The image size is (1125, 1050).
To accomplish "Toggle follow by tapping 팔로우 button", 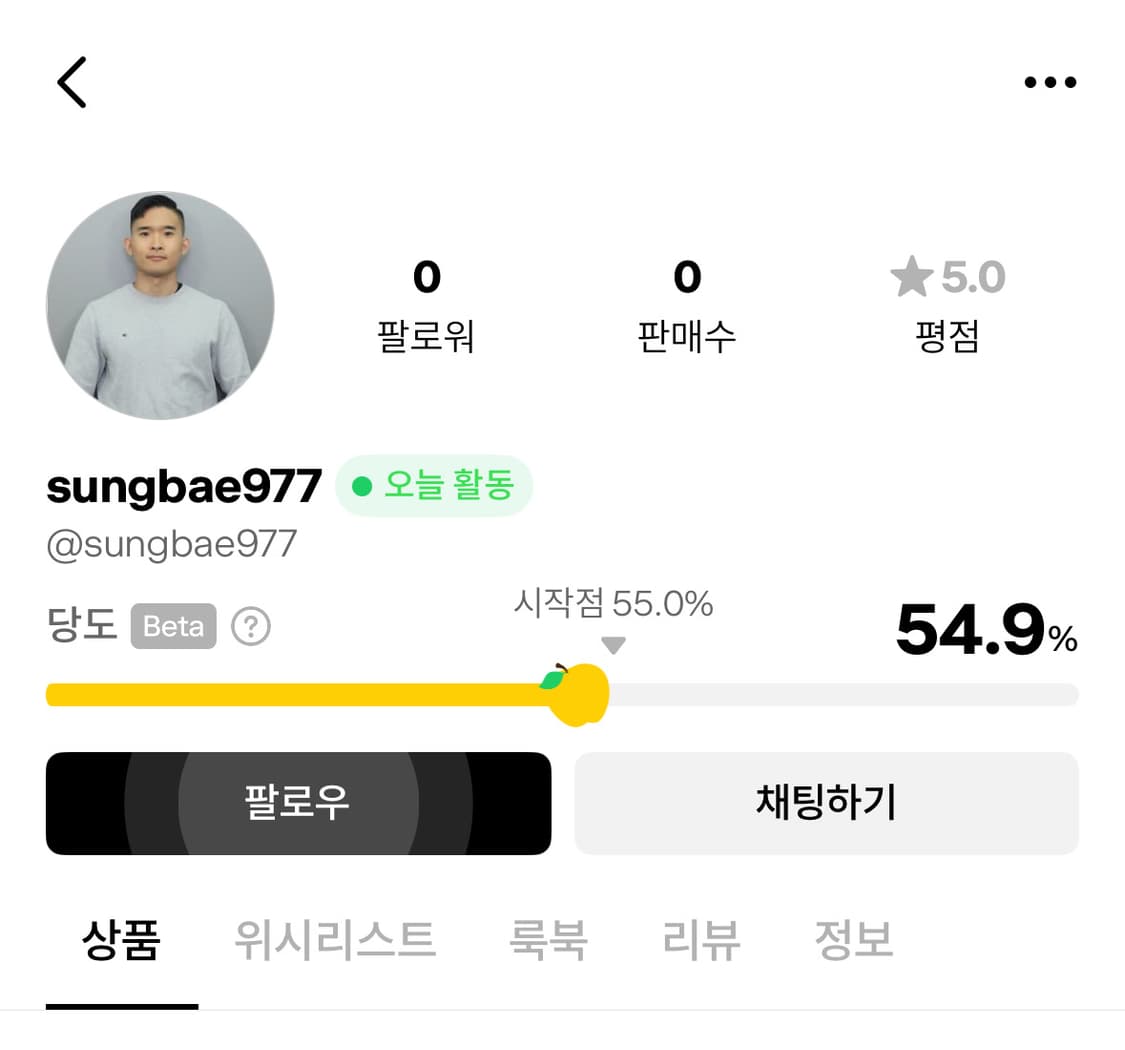I will point(298,803).
